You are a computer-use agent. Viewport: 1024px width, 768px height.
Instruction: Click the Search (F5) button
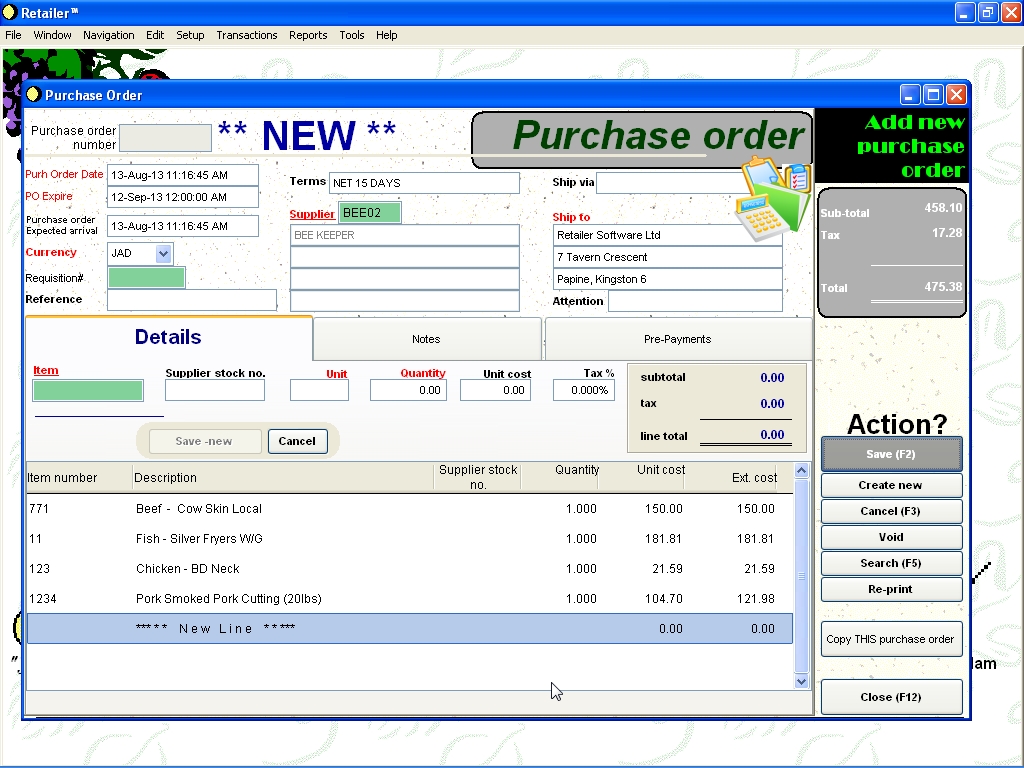point(891,563)
